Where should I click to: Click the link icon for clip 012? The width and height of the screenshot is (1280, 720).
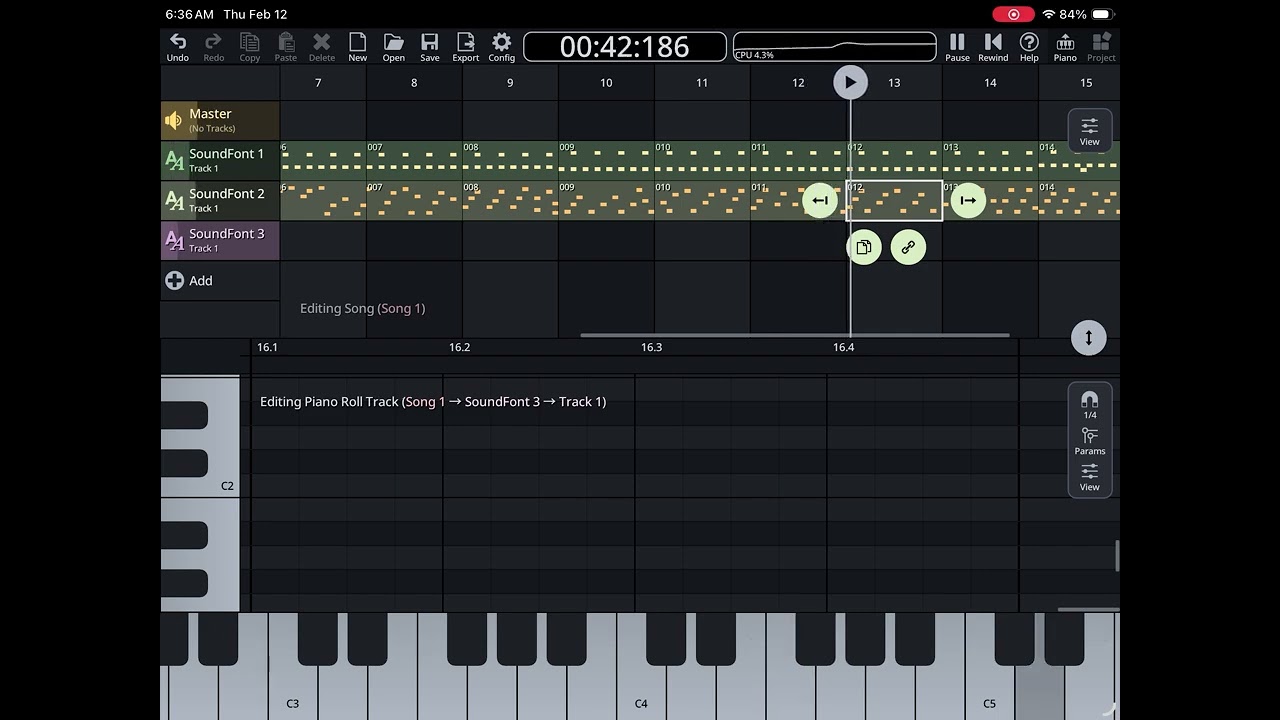pos(908,248)
